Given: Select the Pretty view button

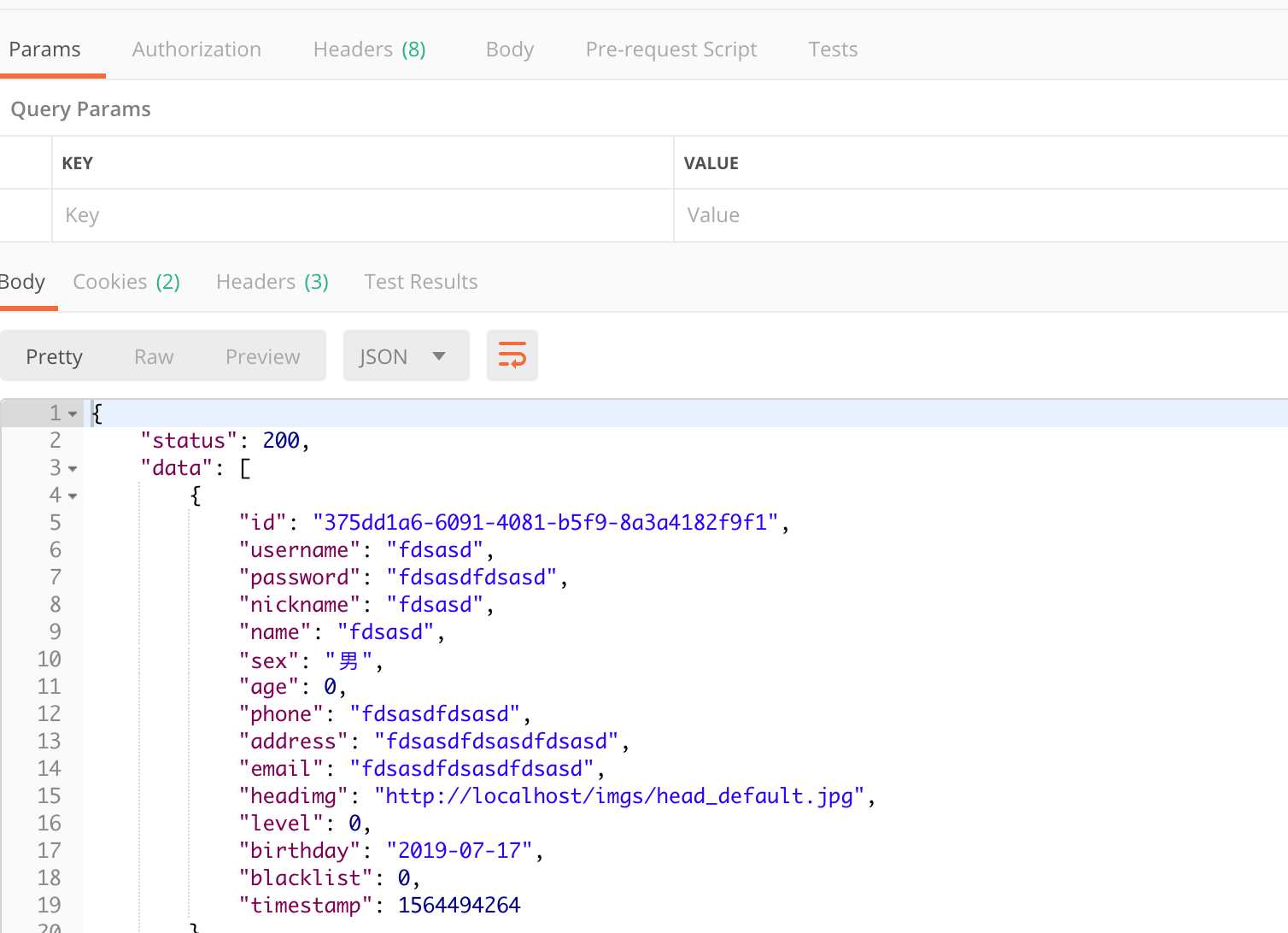Looking at the screenshot, I should pos(55,356).
